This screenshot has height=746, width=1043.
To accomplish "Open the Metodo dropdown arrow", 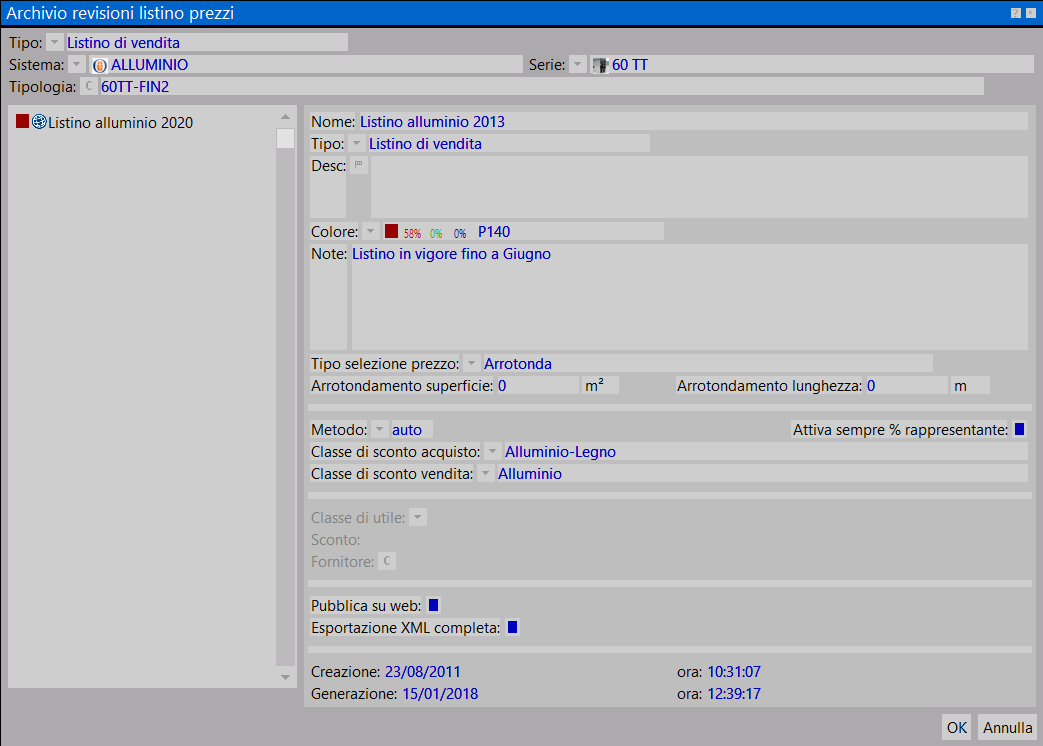I will 379,430.
